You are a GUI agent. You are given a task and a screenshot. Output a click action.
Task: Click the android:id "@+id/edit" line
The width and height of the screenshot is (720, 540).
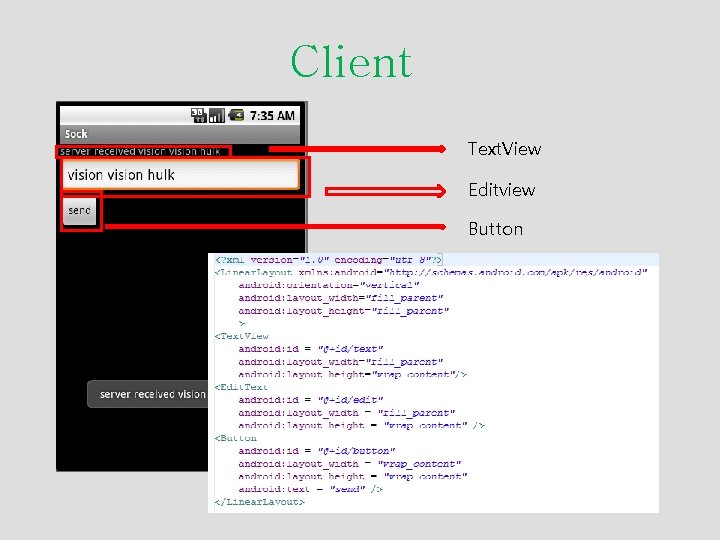point(311,400)
